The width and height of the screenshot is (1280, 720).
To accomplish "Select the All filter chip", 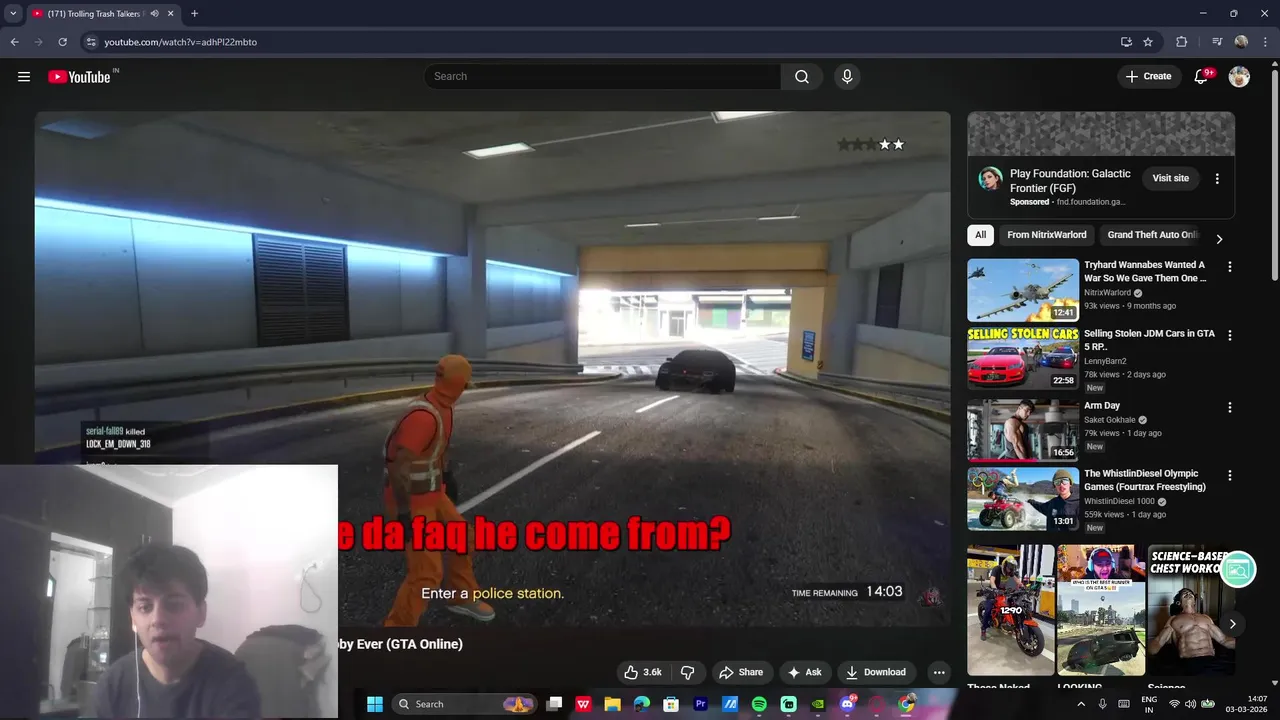I will coord(980,235).
